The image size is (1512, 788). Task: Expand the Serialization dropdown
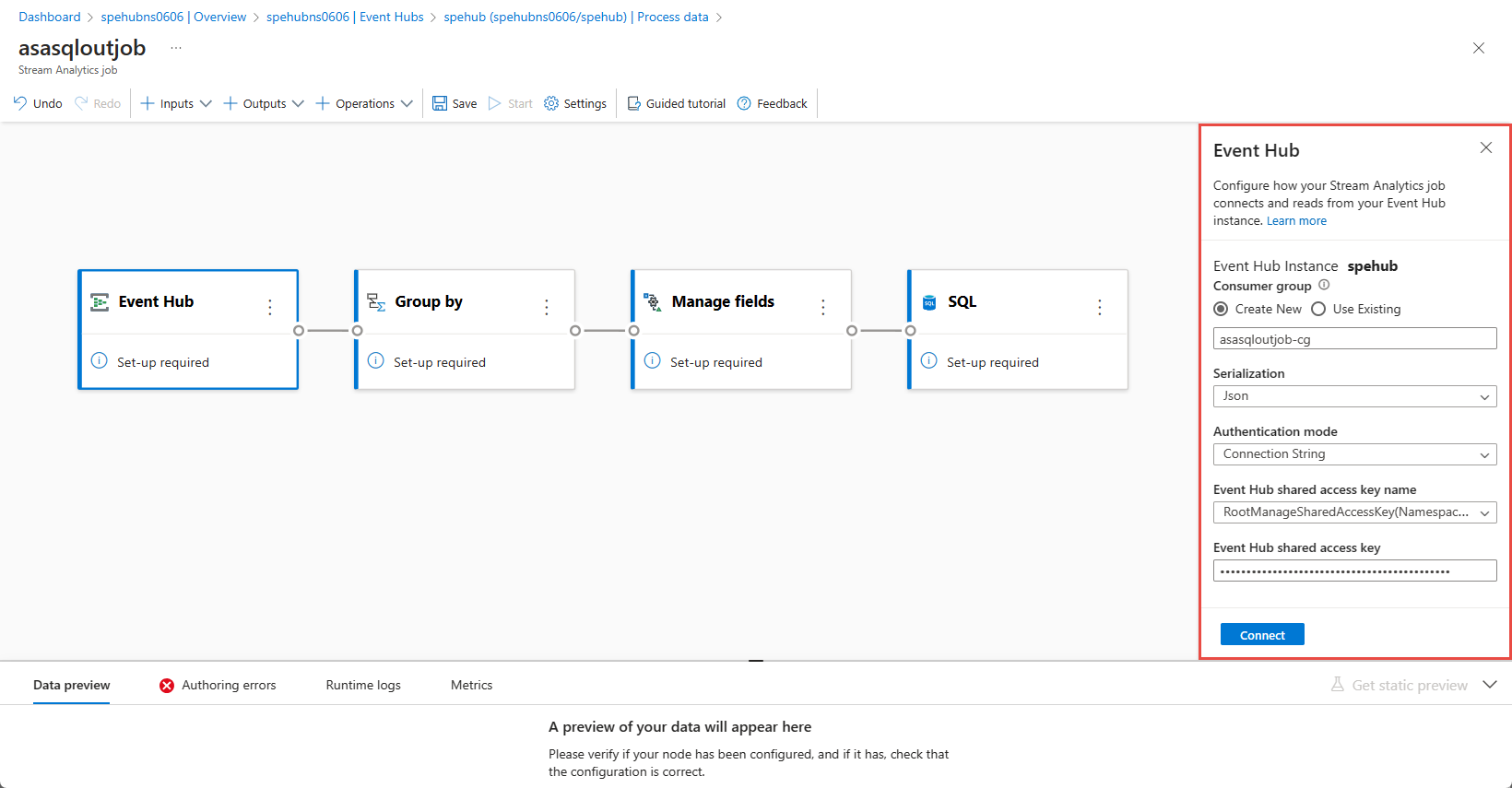1354,396
